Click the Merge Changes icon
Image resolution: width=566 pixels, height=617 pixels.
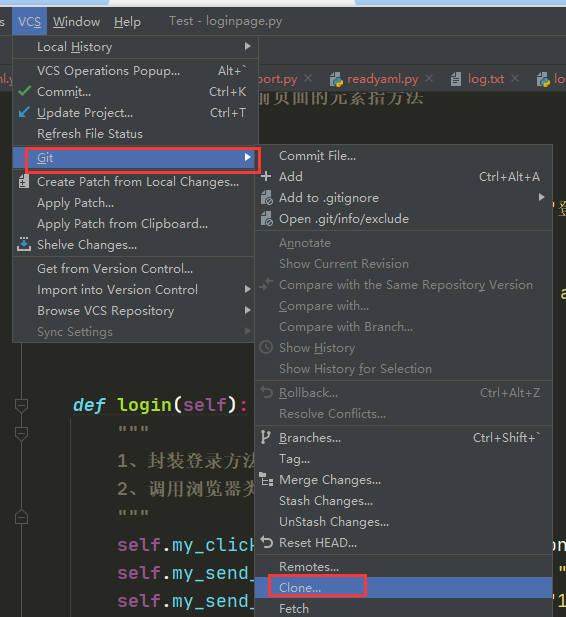(x=267, y=480)
